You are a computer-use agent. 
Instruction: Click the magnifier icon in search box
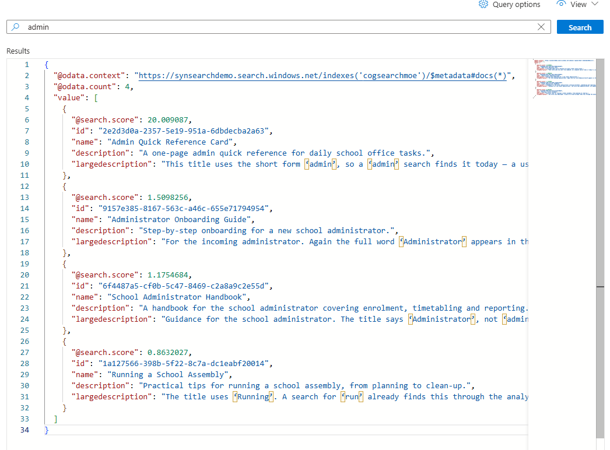(x=15, y=27)
